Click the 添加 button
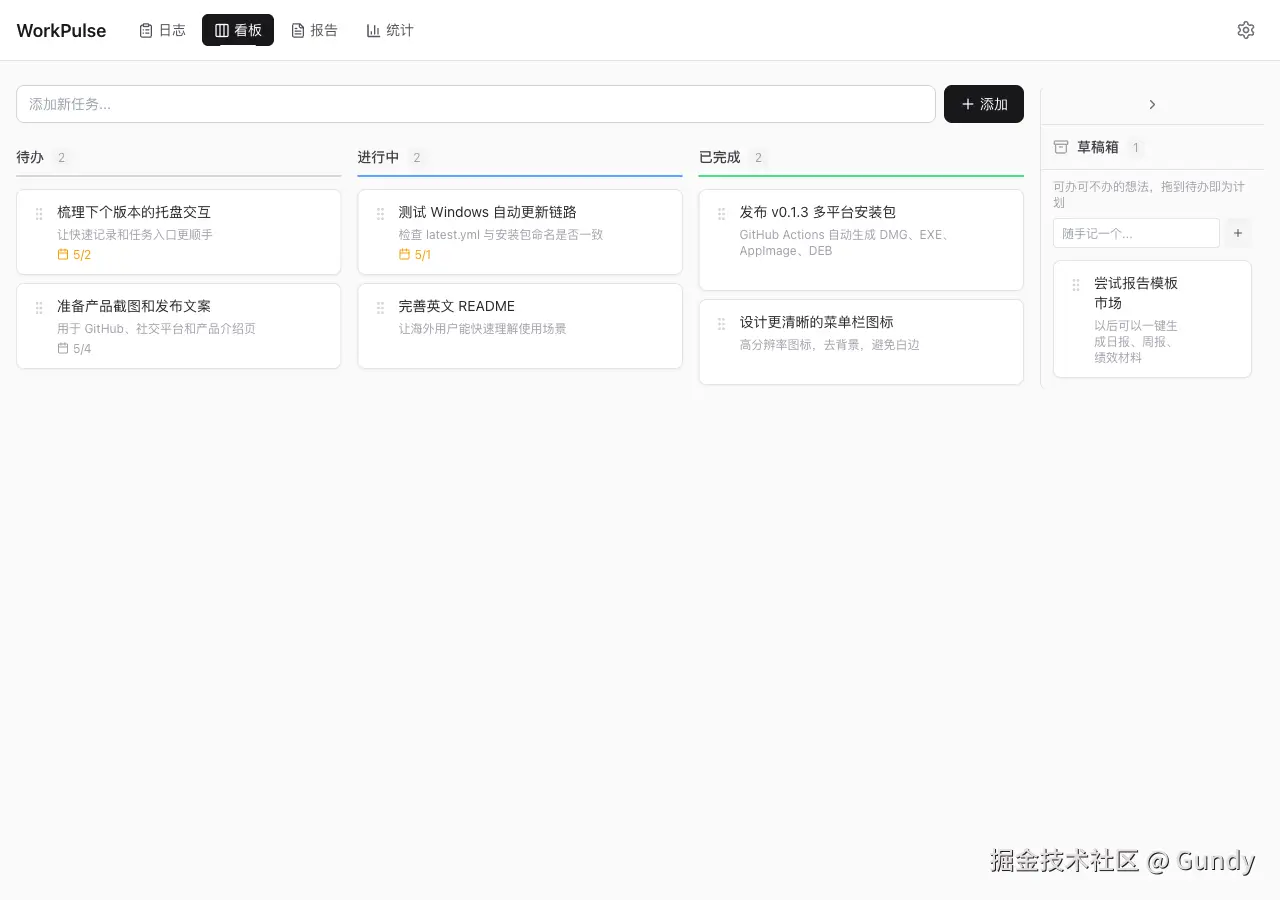Image resolution: width=1280 pixels, height=900 pixels. pyautogui.click(x=984, y=104)
